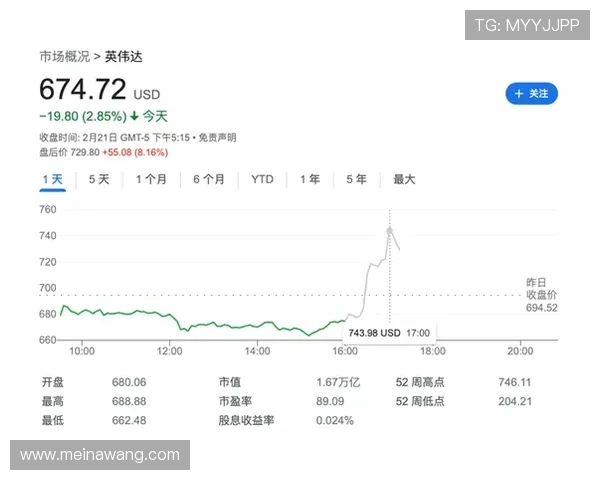Select the 最大 range tab
Image resolution: width=600 pixels, height=480 pixels.
coord(404,179)
